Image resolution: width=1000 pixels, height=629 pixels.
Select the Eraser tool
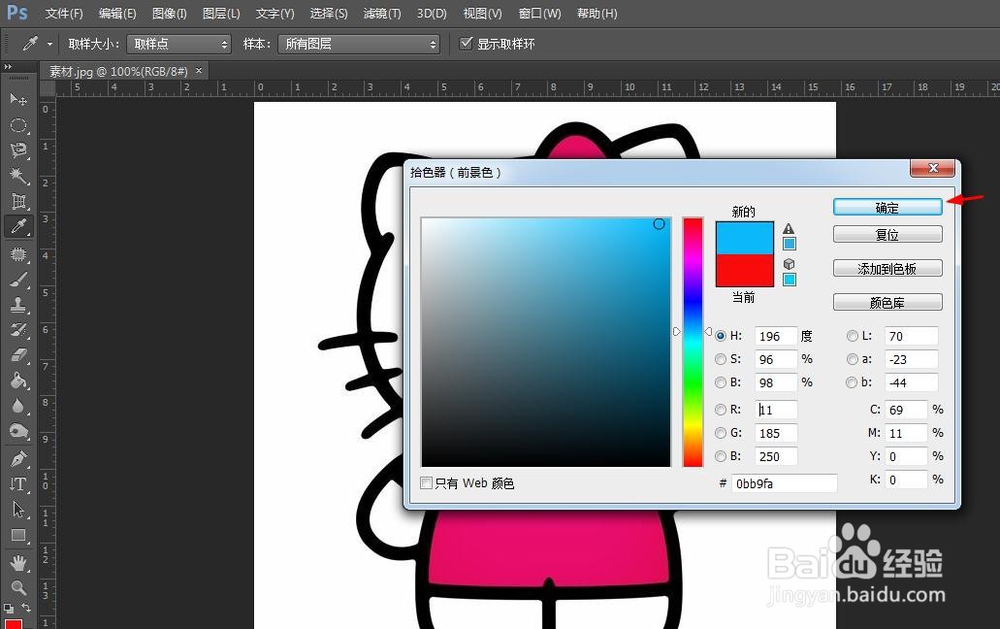pyautogui.click(x=18, y=355)
